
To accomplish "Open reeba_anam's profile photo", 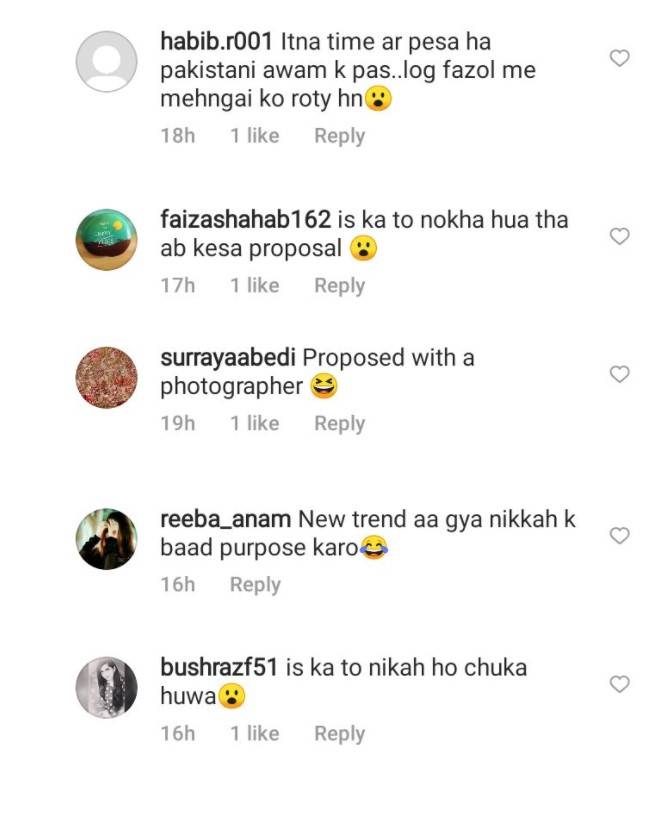I will tap(106, 539).
